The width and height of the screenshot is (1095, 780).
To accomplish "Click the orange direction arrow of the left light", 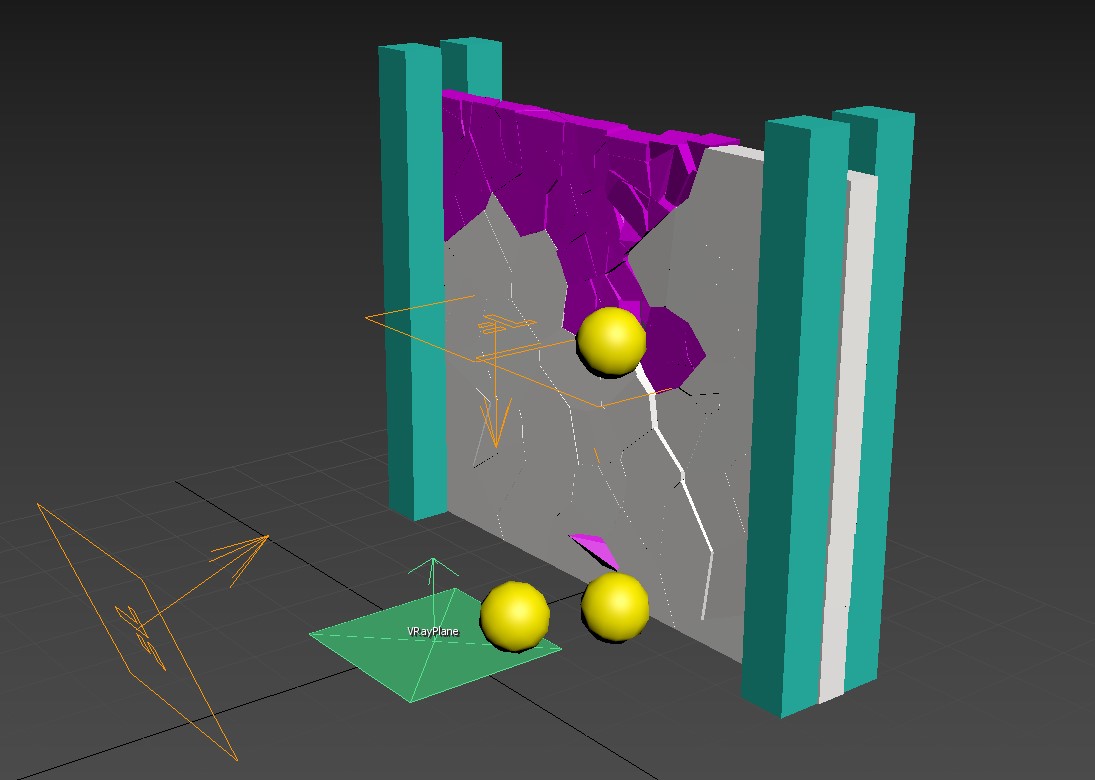I will click(x=240, y=555).
